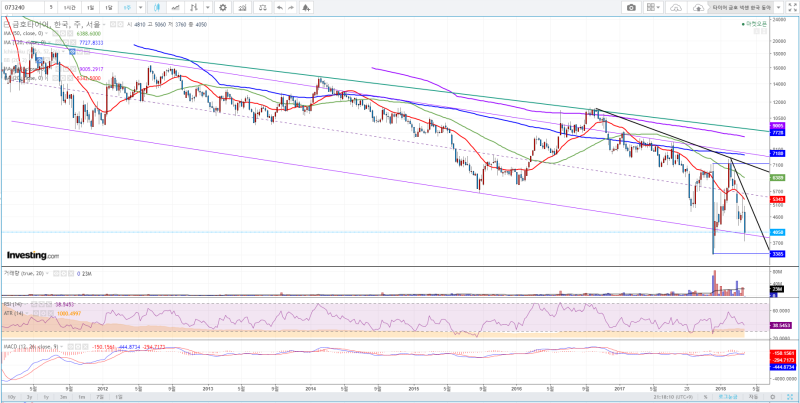Undo the last chart action
This screenshot has width=800, height=403.
(280, 8)
